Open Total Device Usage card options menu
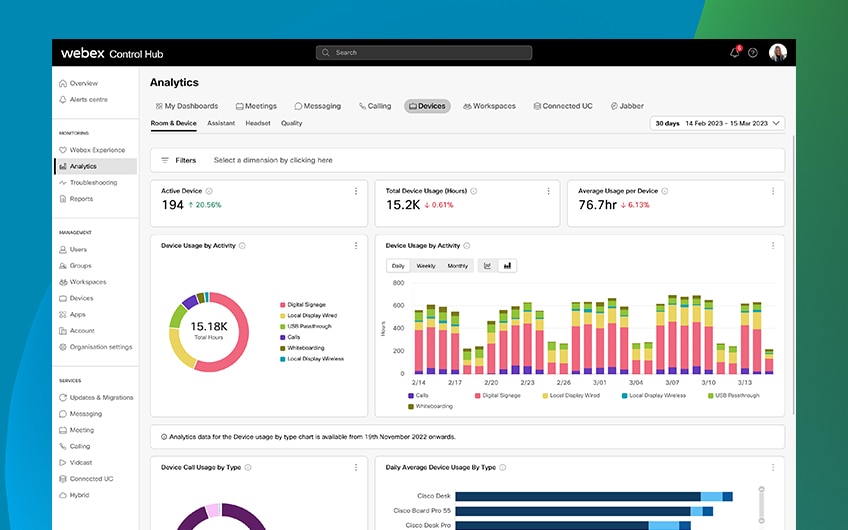Image resolution: width=848 pixels, height=530 pixels. [548, 191]
